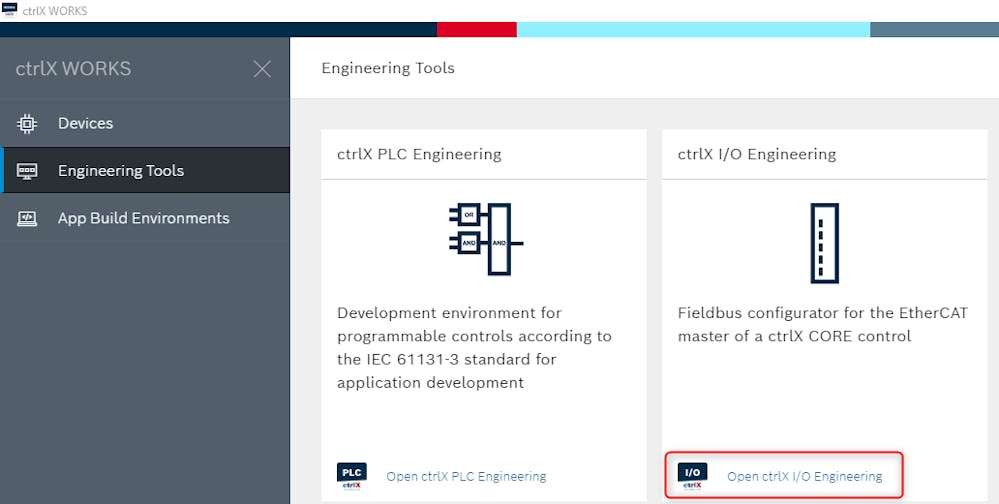The width and height of the screenshot is (999, 504).
Task: Click the Devices chip icon in sidebar
Action: [x=27, y=124]
